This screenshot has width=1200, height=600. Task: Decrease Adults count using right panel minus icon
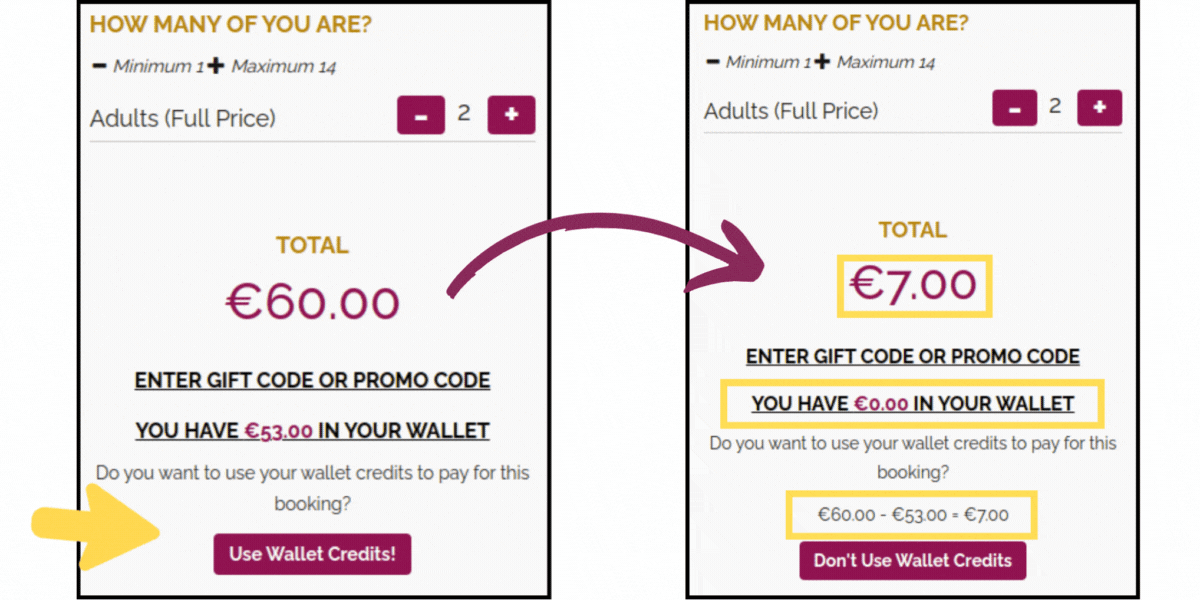1014,107
